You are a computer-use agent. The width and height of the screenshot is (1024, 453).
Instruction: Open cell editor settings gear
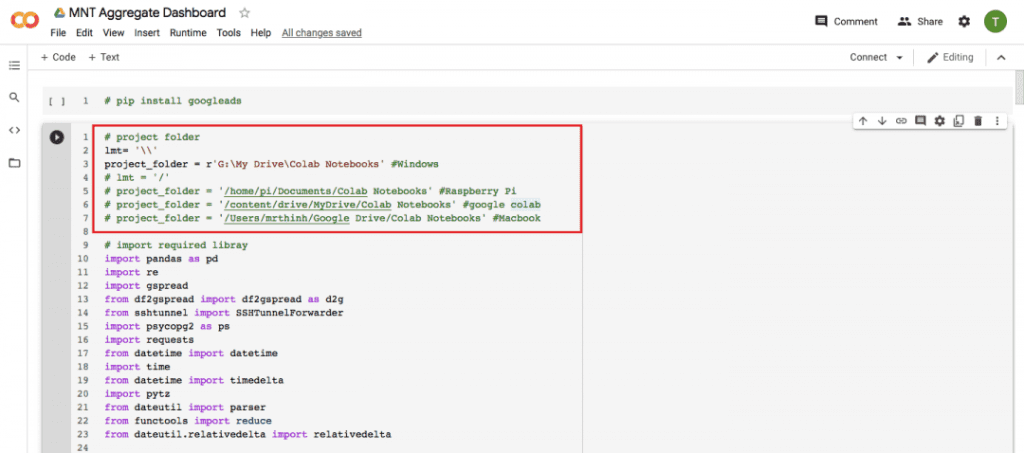[x=940, y=121]
